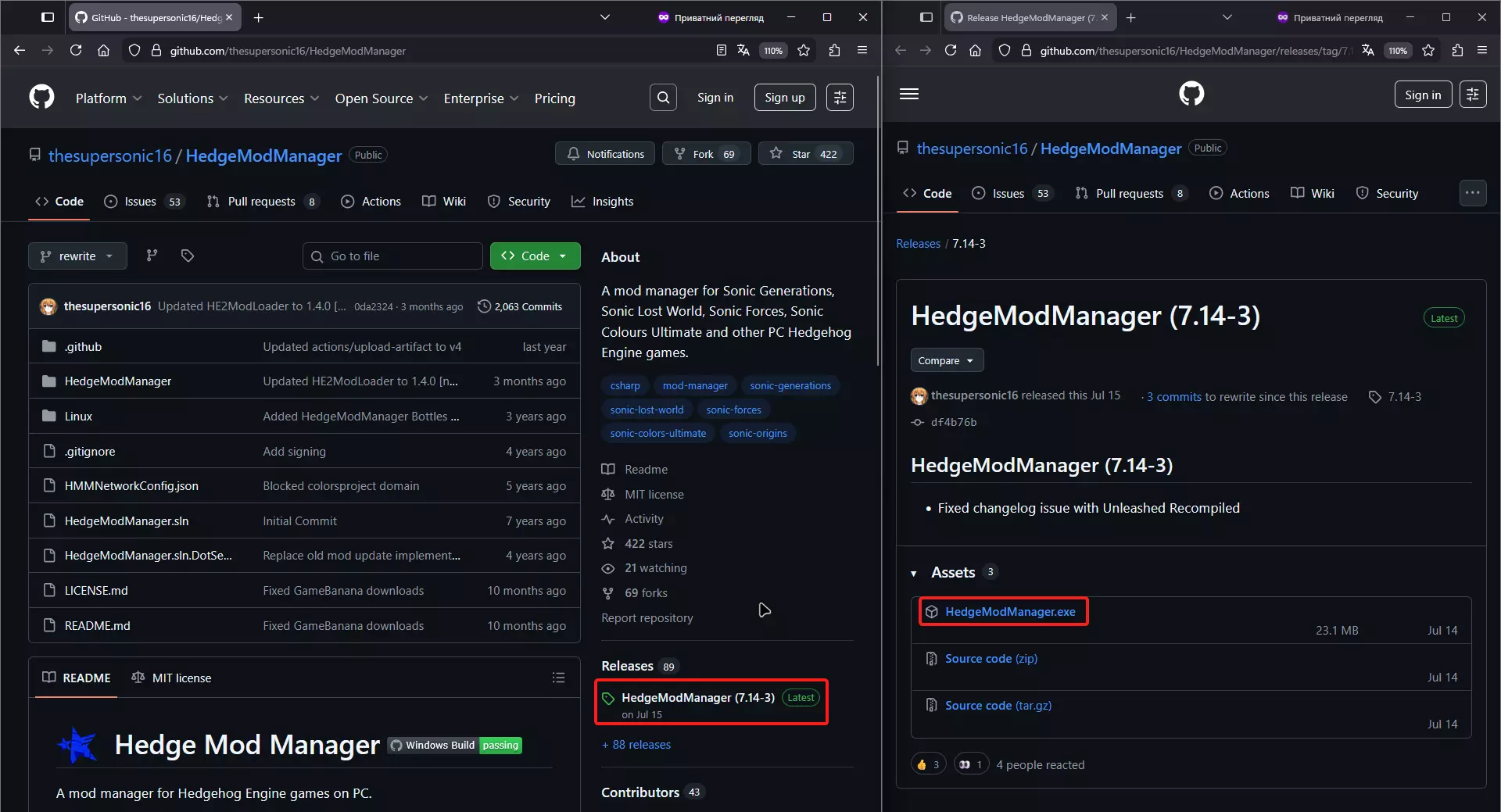This screenshot has height=812, width=1501.
Task: Toggle thumbs up reaction on release
Action: tap(928, 764)
